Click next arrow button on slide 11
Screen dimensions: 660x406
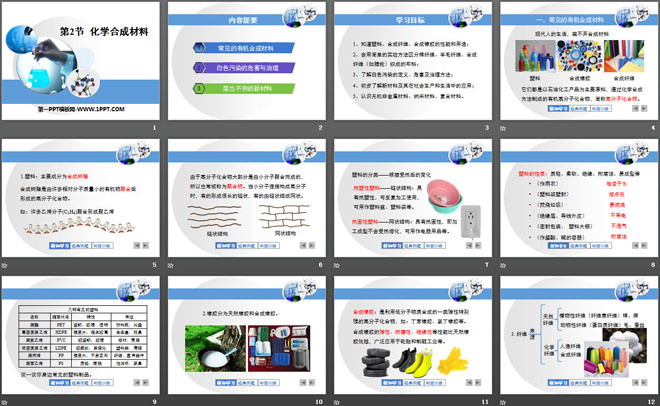[x=478, y=382]
